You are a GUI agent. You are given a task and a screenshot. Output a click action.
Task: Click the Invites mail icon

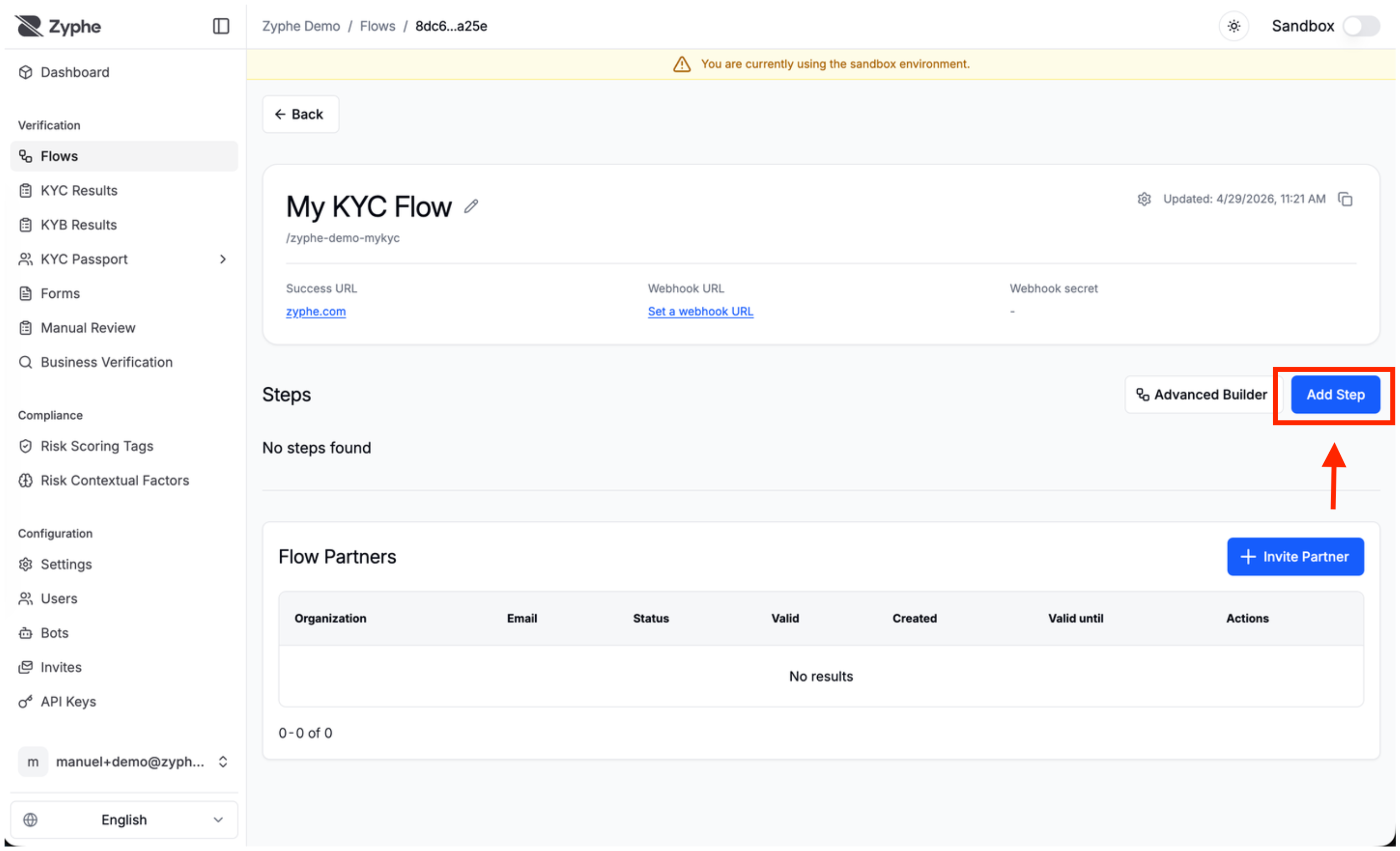(x=26, y=667)
